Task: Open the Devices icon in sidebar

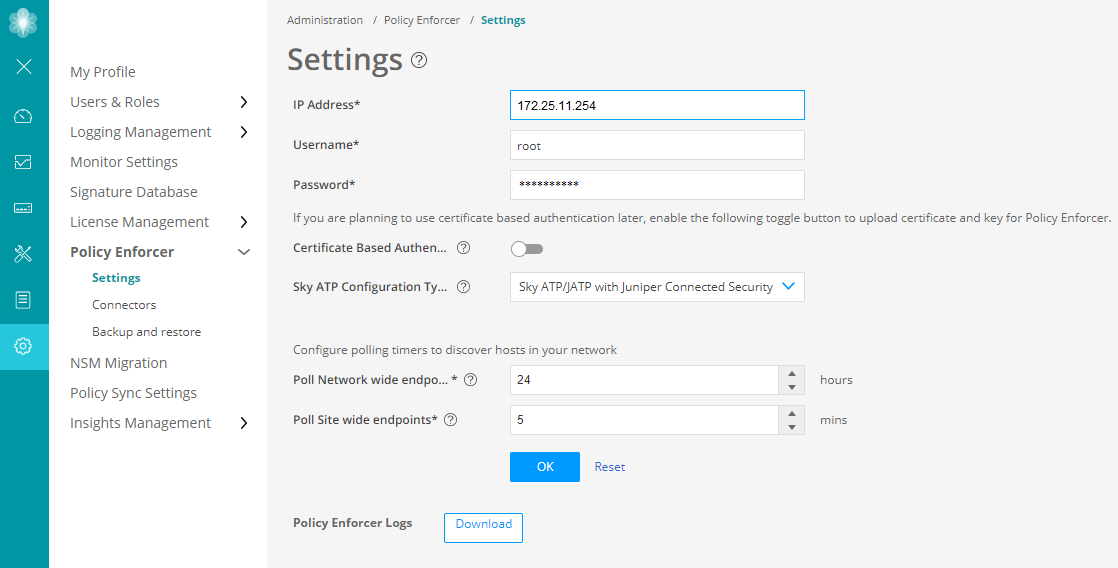Action: pos(24,208)
